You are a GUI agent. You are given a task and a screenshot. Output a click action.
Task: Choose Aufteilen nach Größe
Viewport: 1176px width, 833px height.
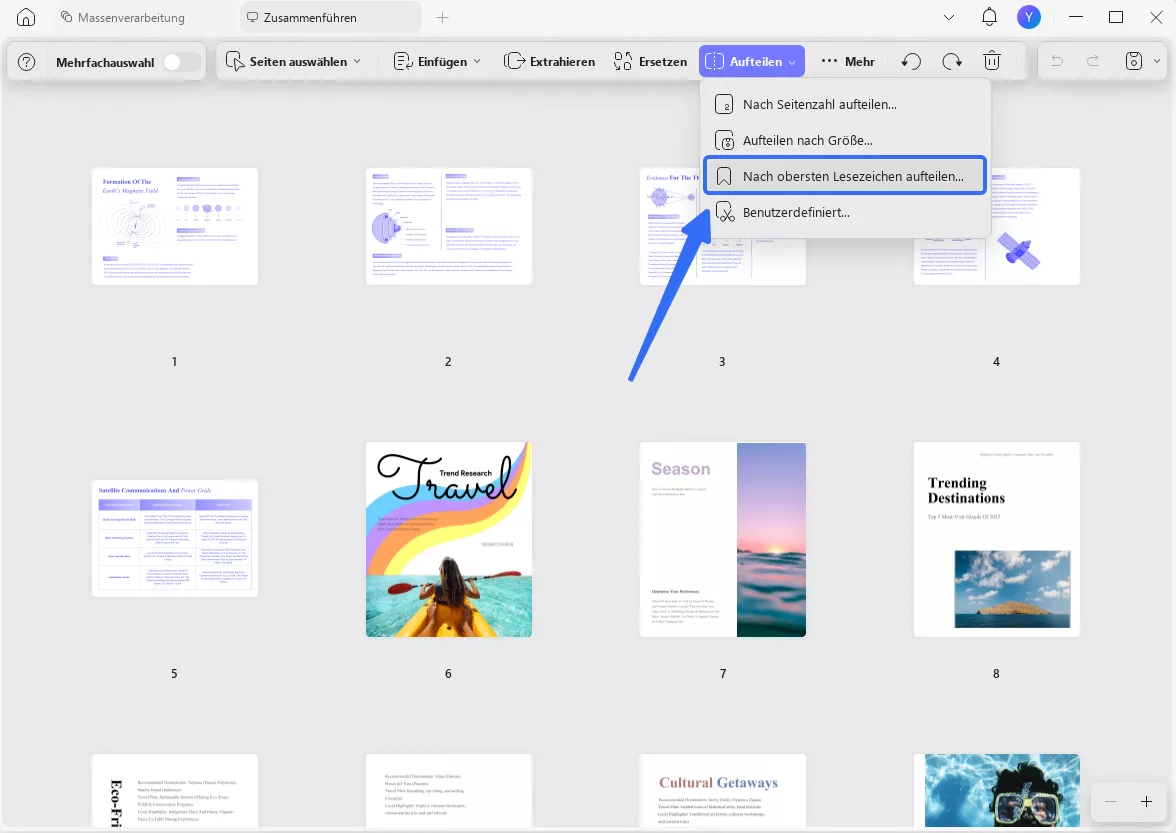844,140
